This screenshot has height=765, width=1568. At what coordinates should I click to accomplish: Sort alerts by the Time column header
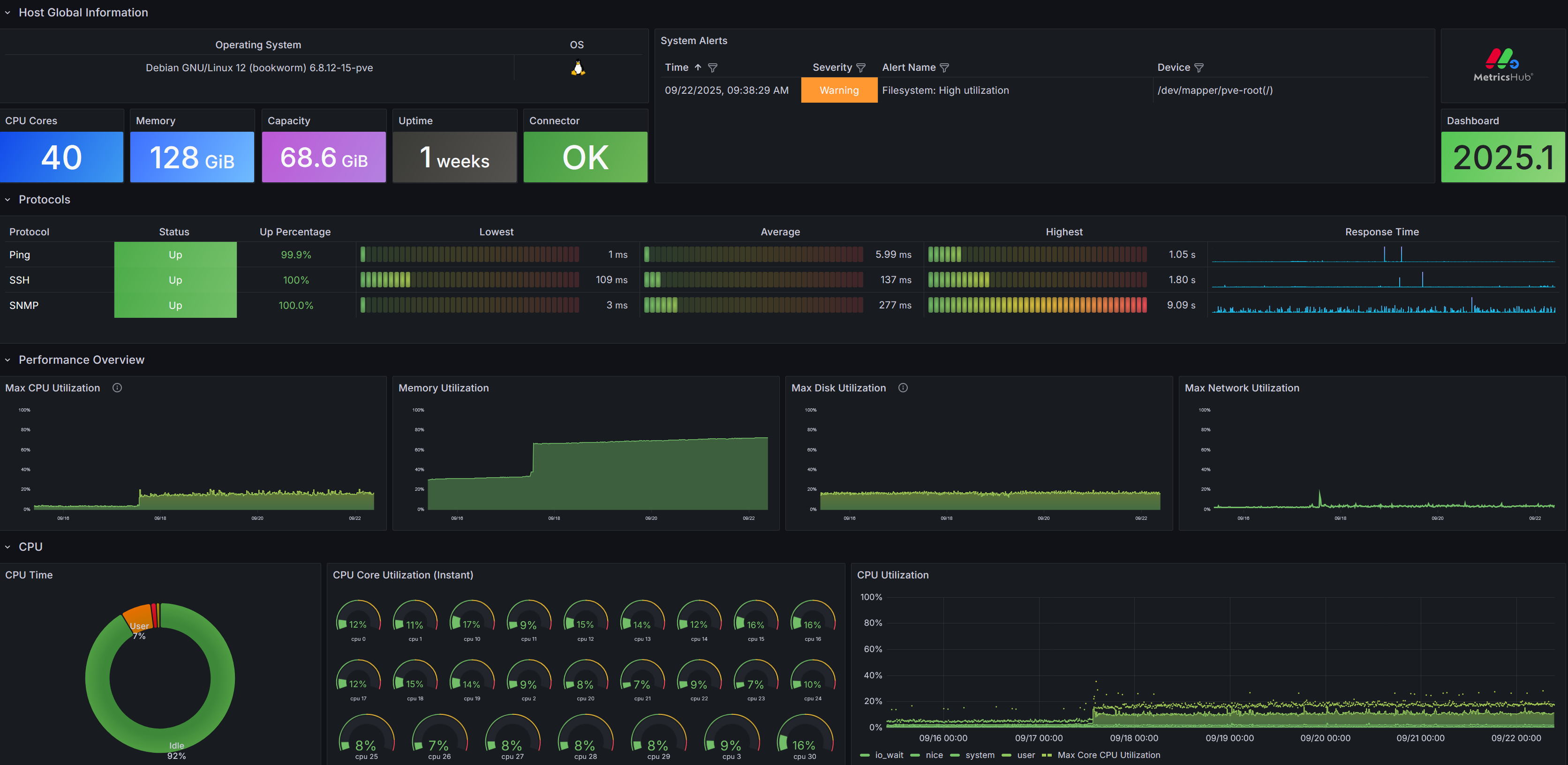(676, 67)
